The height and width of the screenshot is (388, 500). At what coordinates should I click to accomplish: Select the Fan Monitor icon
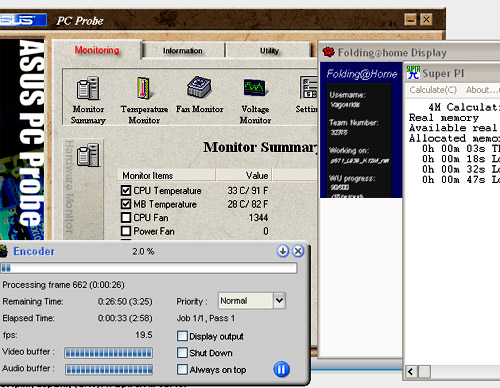click(199, 87)
